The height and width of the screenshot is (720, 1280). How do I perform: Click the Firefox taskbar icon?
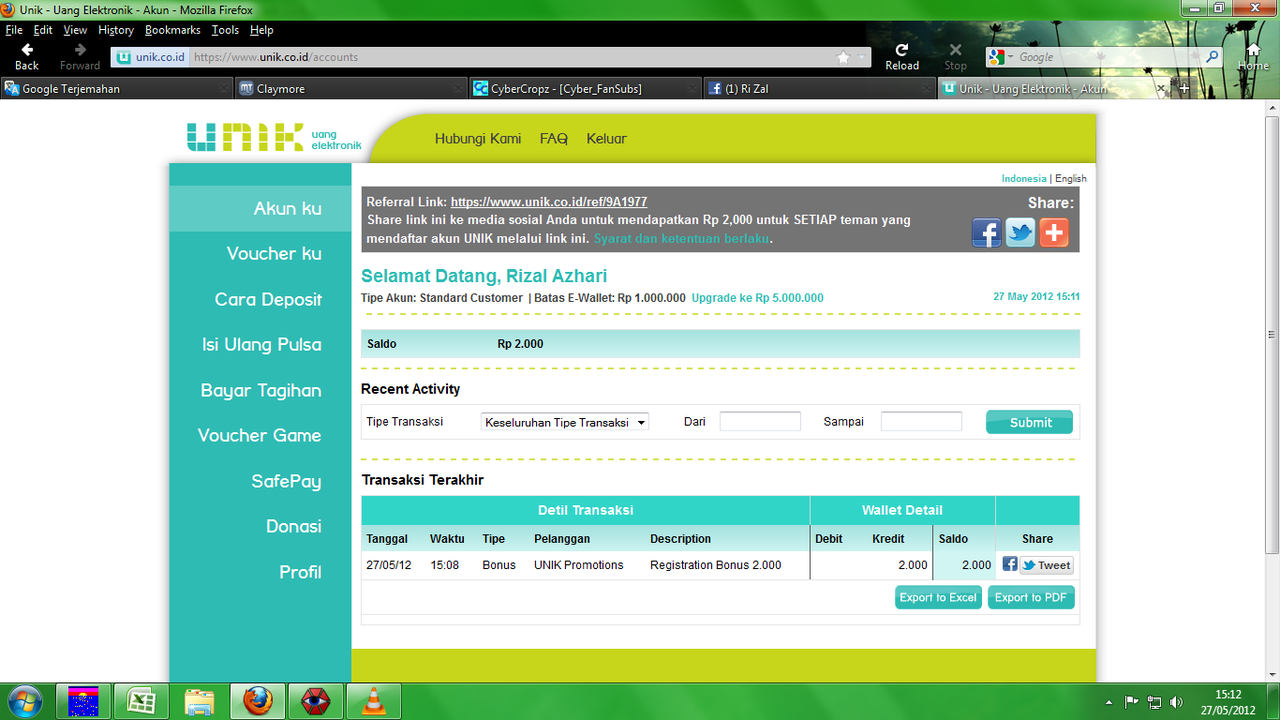(x=257, y=702)
